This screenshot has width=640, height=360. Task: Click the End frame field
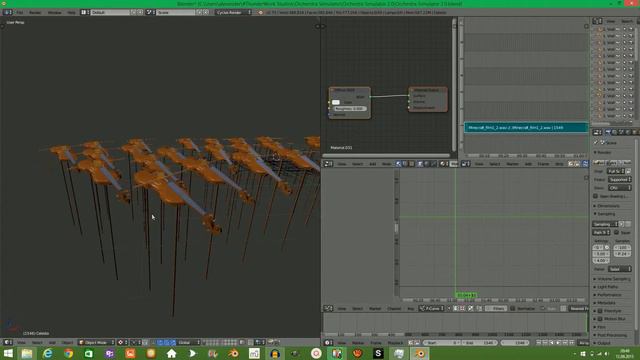tap(479, 342)
